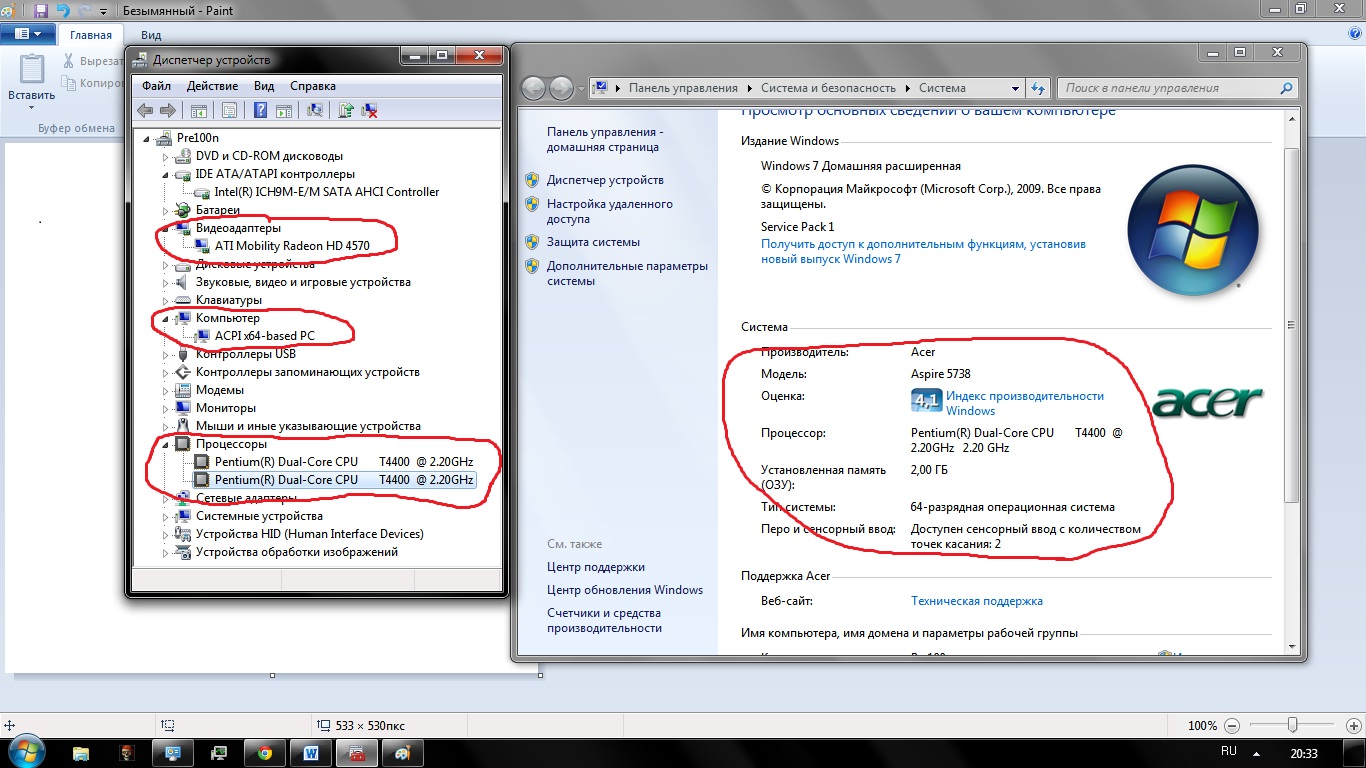Expand the Модемы node
Viewport: 1366px width, 768px height.
pyautogui.click(x=166, y=390)
